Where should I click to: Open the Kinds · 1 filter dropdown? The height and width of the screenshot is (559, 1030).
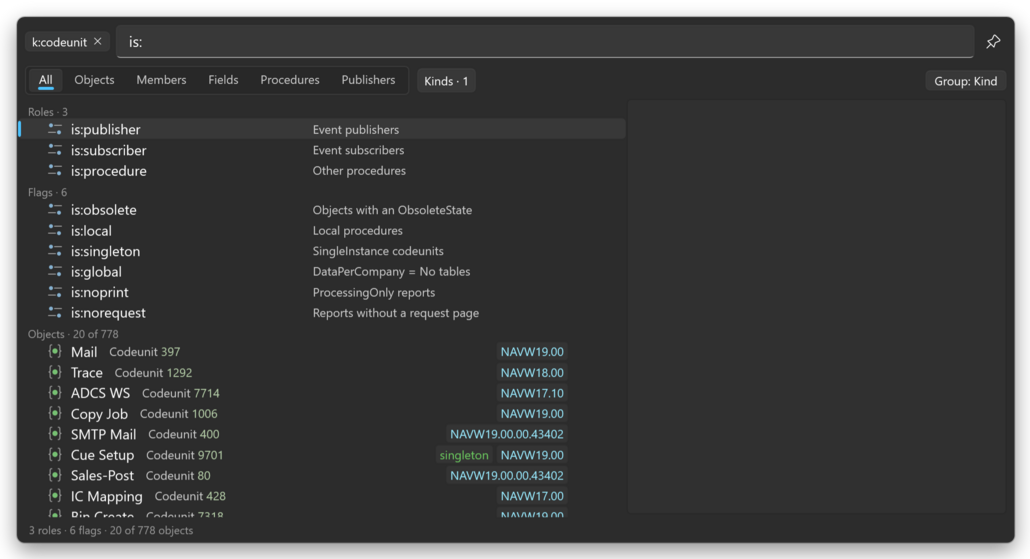click(446, 81)
